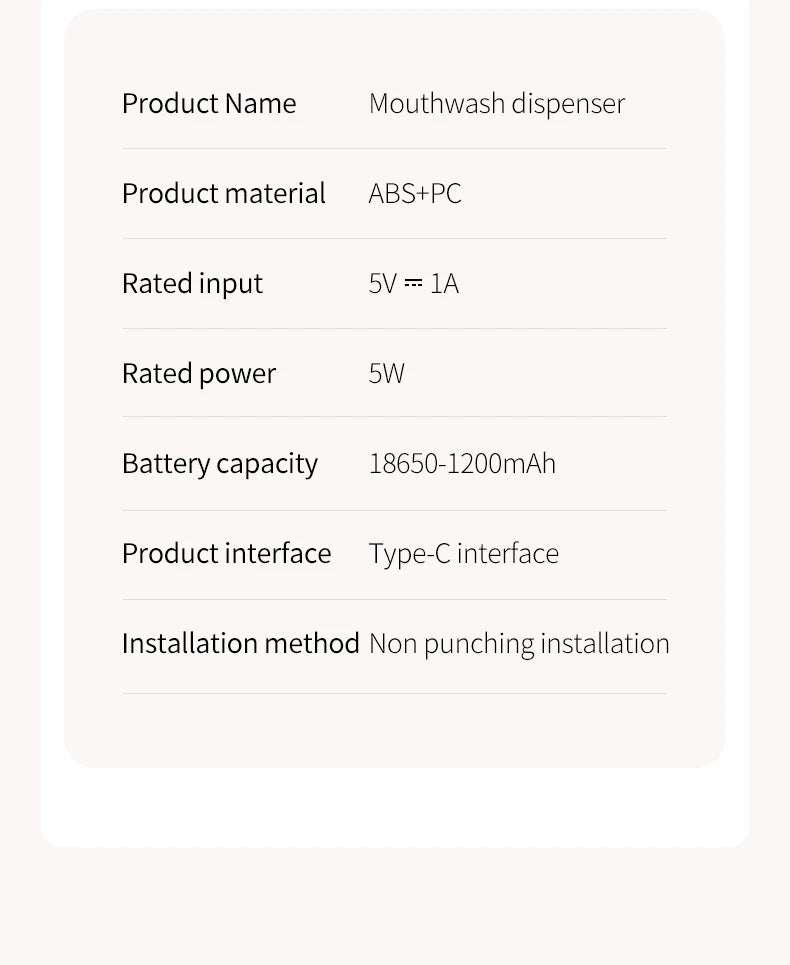
Task: Click the Rated input label
Action: 193,284
